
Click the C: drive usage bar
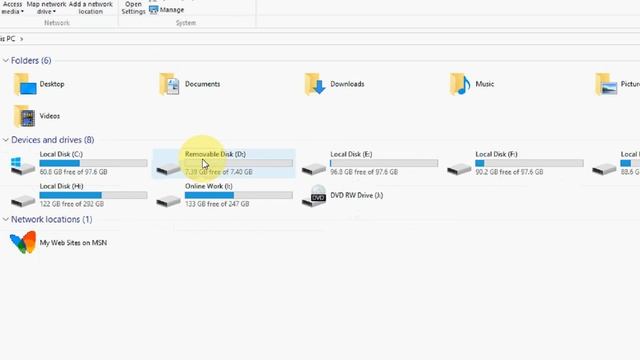[93, 163]
